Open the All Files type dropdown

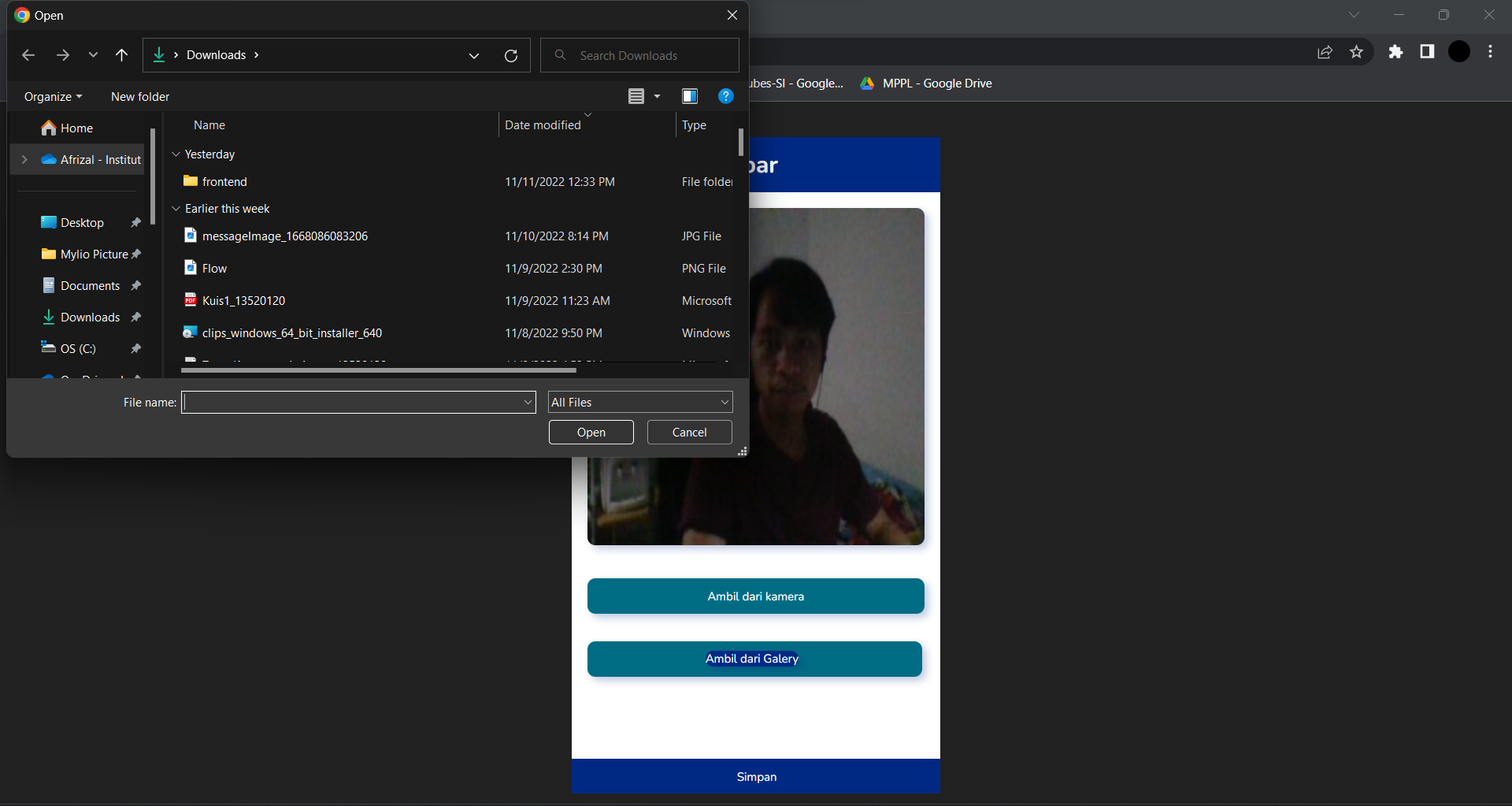click(640, 402)
